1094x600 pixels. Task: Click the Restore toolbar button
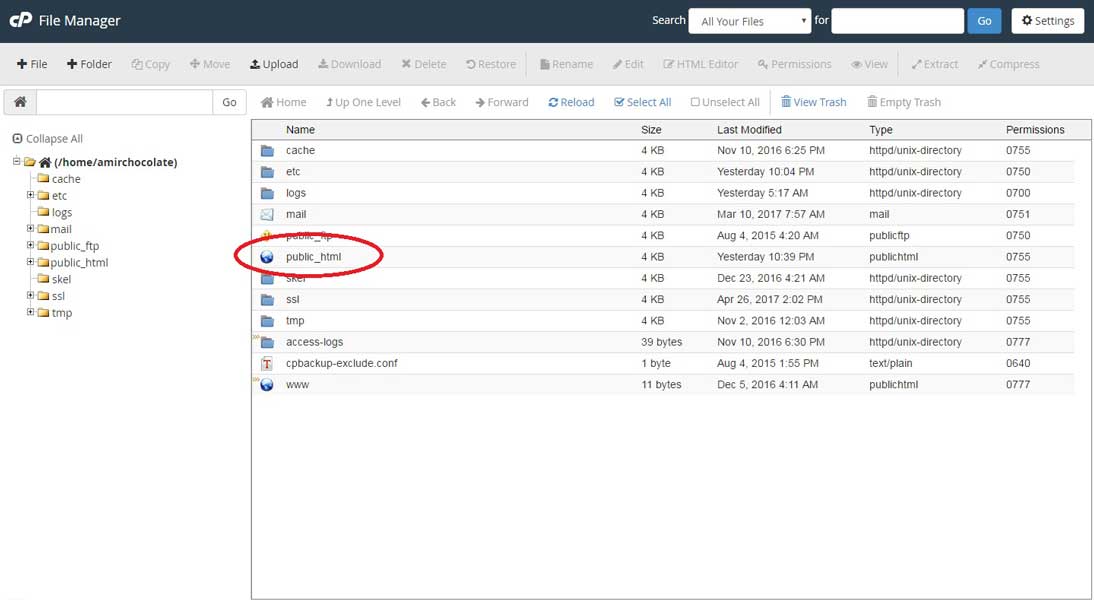pyautogui.click(x=491, y=64)
